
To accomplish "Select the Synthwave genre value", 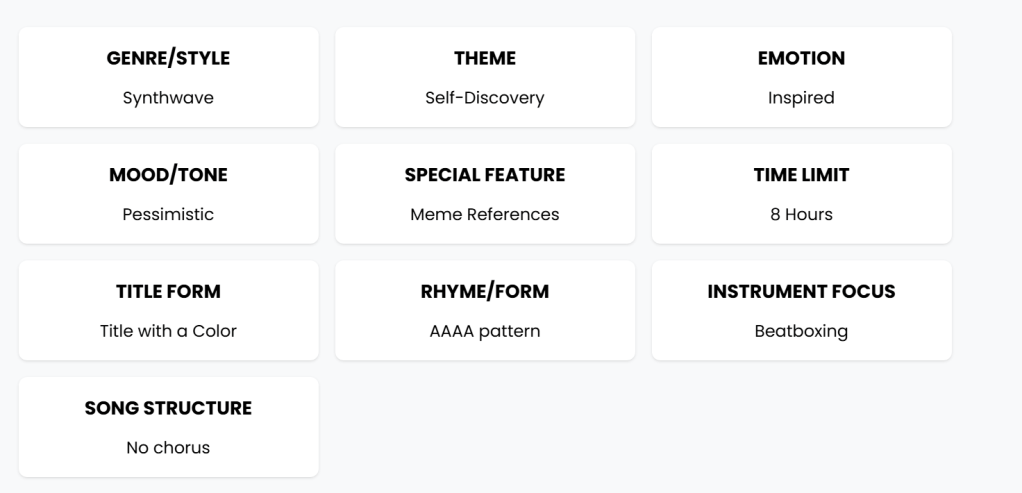I will point(168,98).
